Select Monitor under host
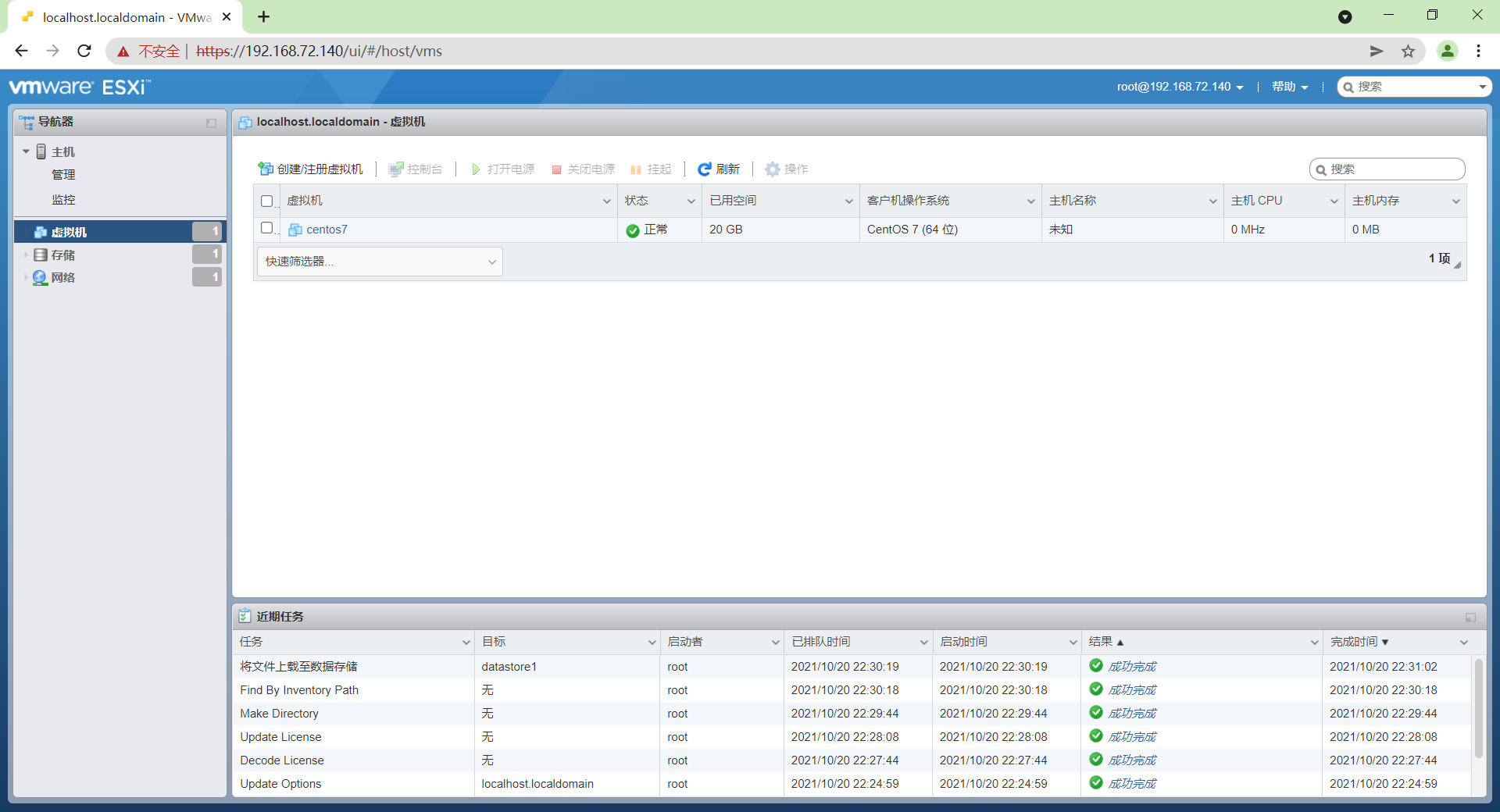The width and height of the screenshot is (1500, 812). pos(63,200)
